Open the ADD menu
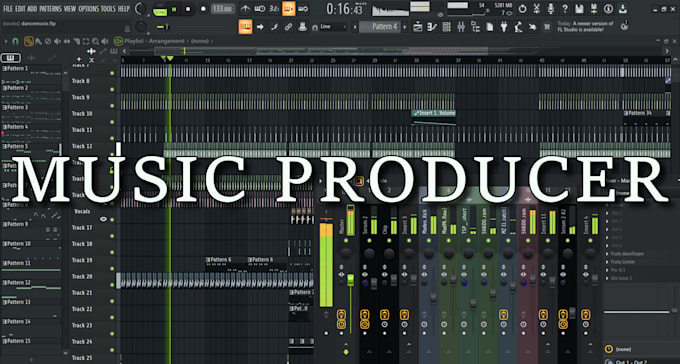 tap(32, 9)
